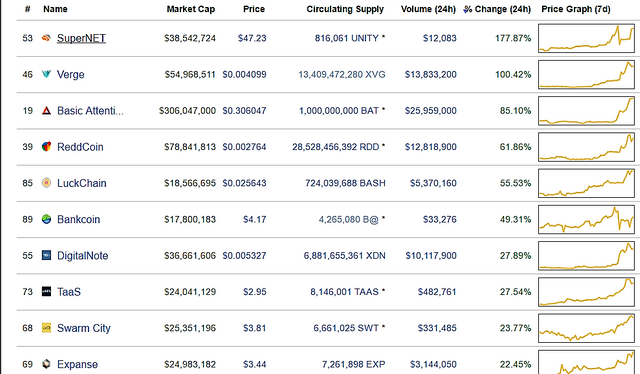Click Verge supply 13,409,472,280 XVG
Viewport: 640px width, 374px height.
(x=342, y=74)
